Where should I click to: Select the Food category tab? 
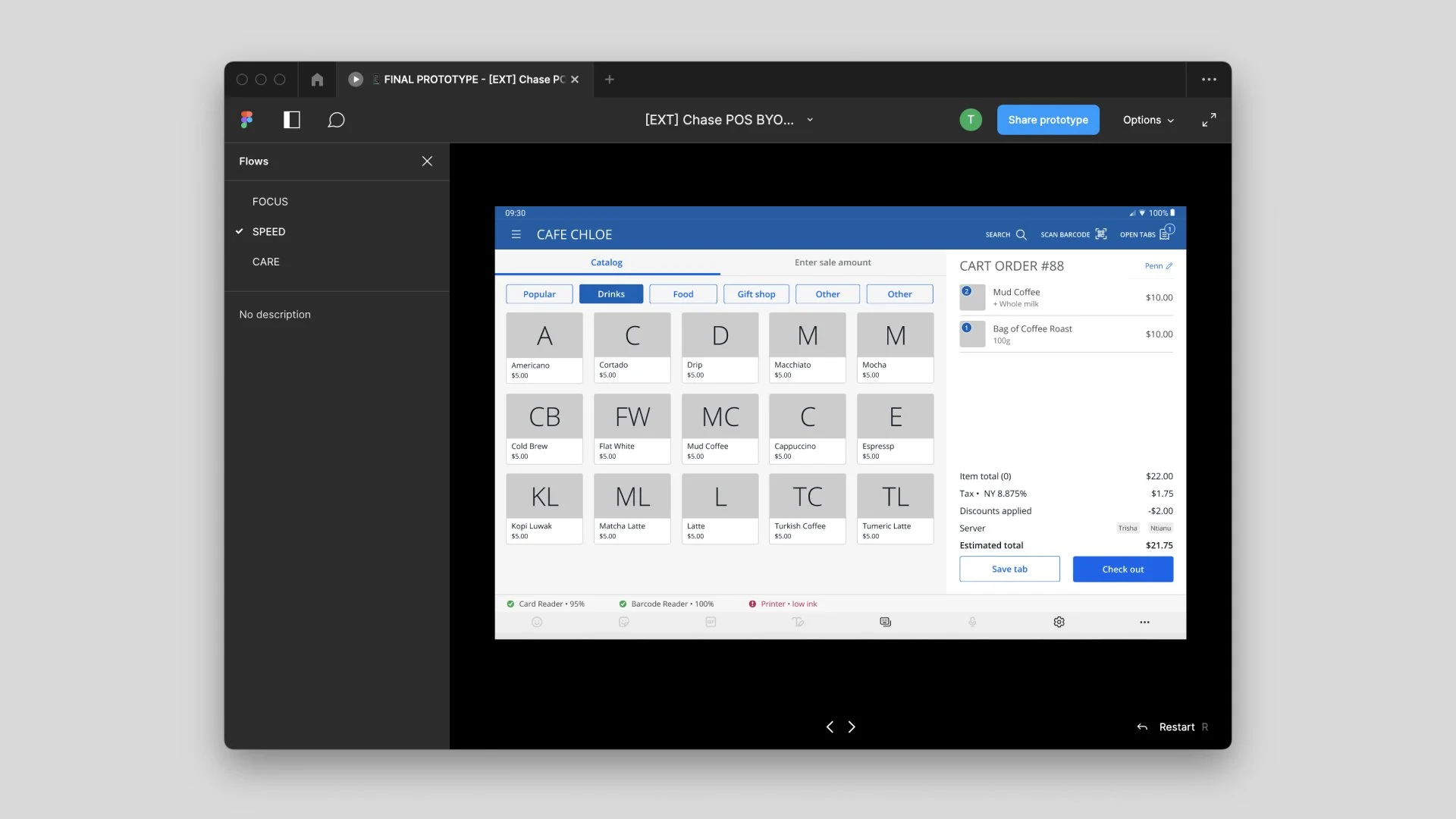682,294
